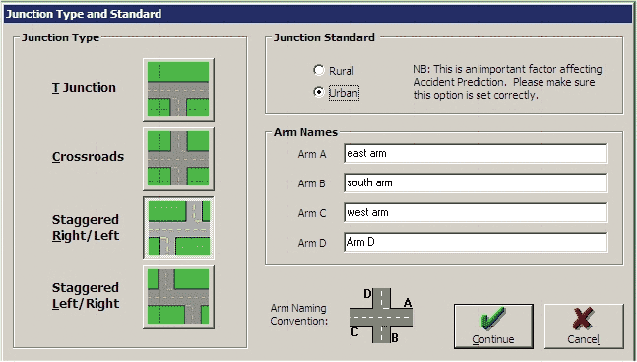The height and width of the screenshot is (362, 637).
Task: Pick the Staggered Right/Left junction icon
Action: 179,228
